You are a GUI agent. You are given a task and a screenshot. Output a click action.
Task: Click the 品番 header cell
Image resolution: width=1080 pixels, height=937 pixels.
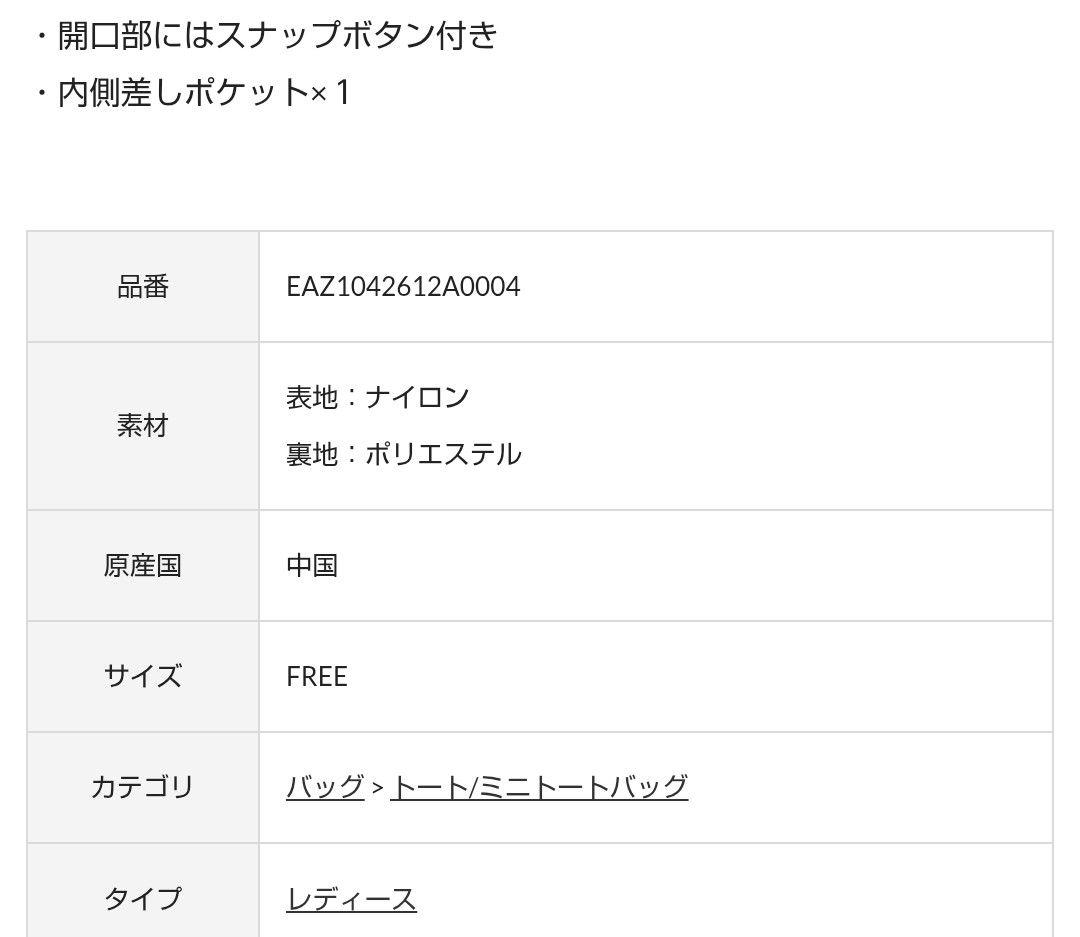point(143,287)
